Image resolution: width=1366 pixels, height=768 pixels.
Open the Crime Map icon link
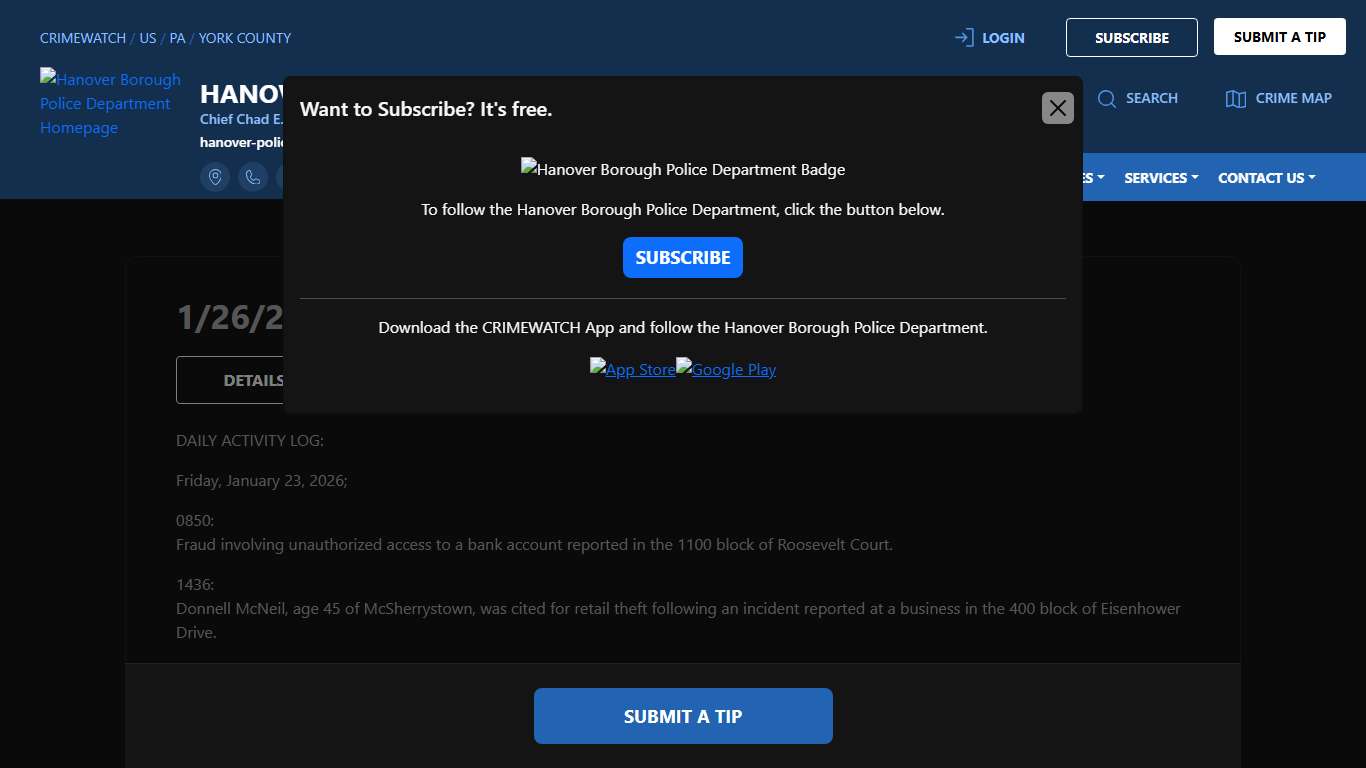[x=1236, y=98]
